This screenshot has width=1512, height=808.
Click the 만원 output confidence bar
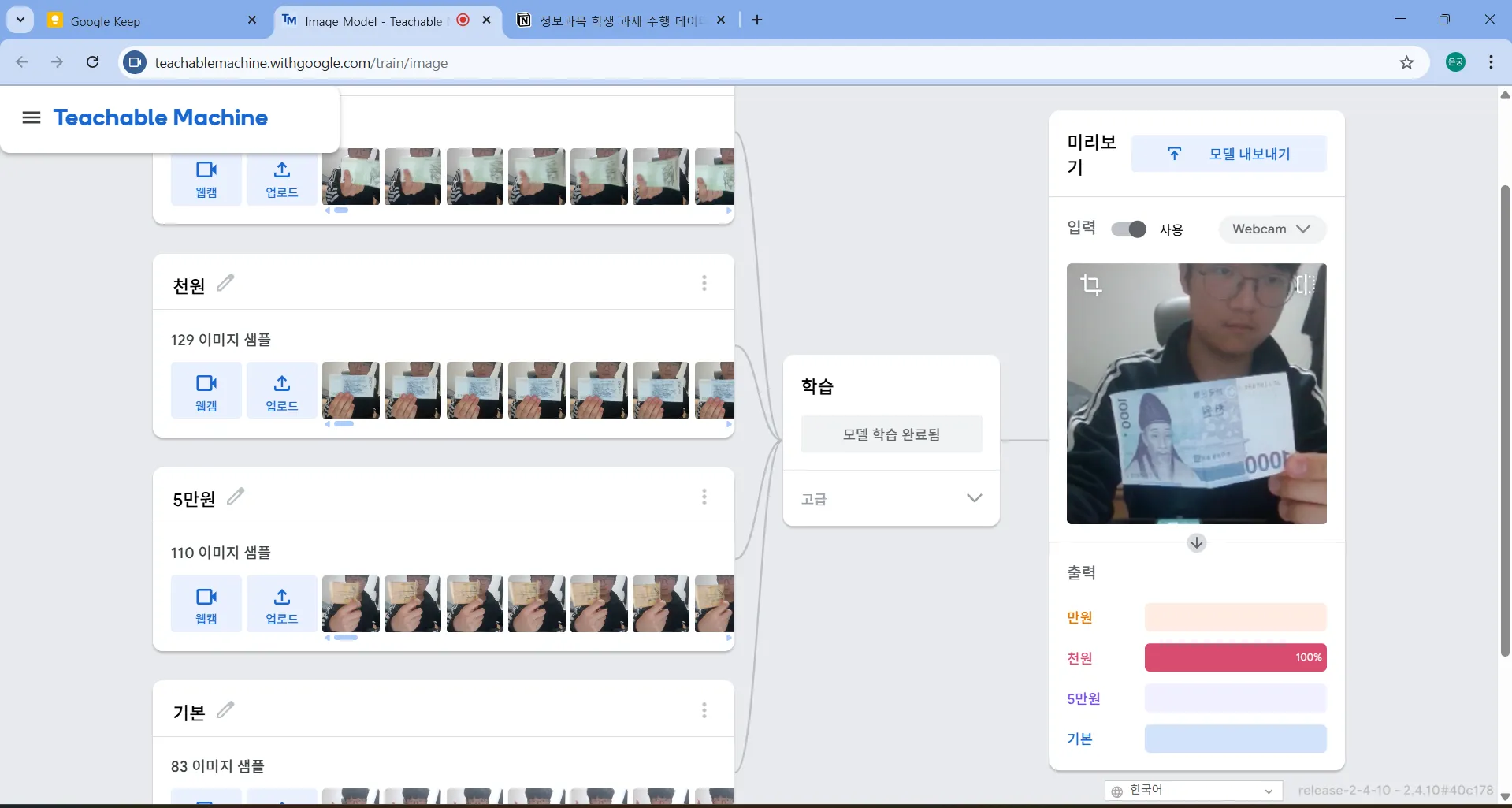click(1235, 617)
